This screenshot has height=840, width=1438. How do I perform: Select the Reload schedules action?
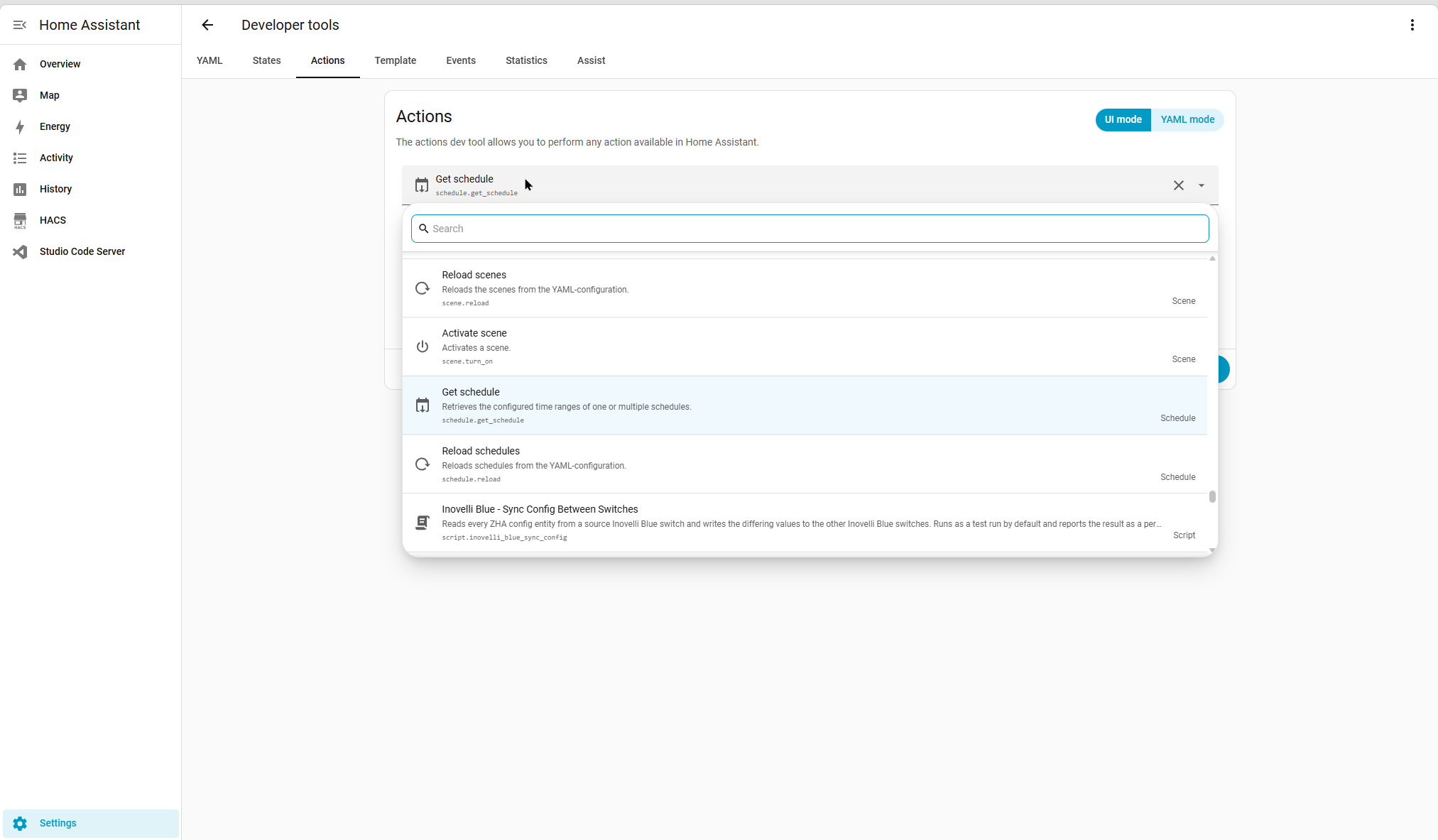pos(805,464)
